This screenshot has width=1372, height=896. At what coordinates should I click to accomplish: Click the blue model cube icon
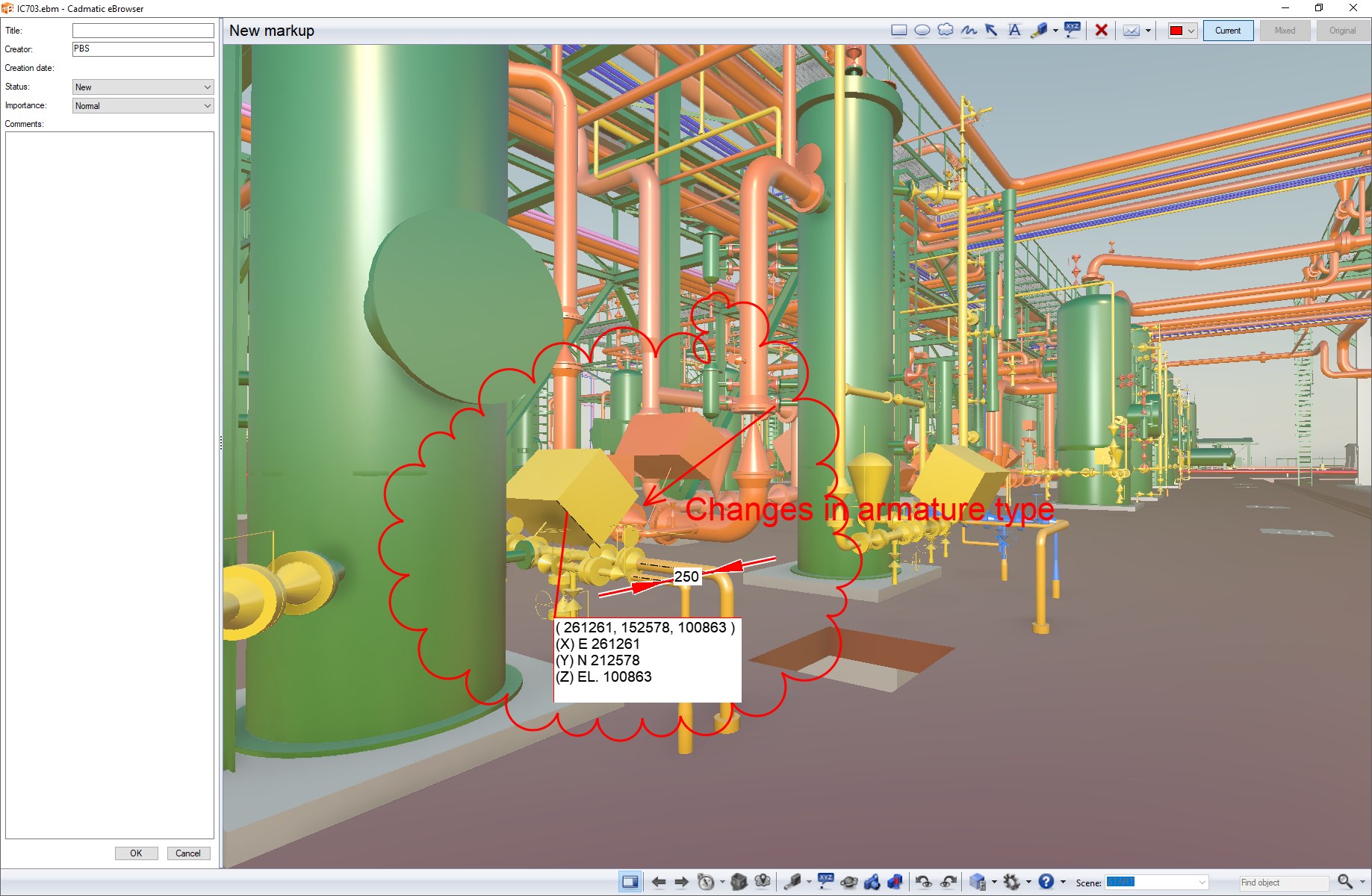[977, 882]
